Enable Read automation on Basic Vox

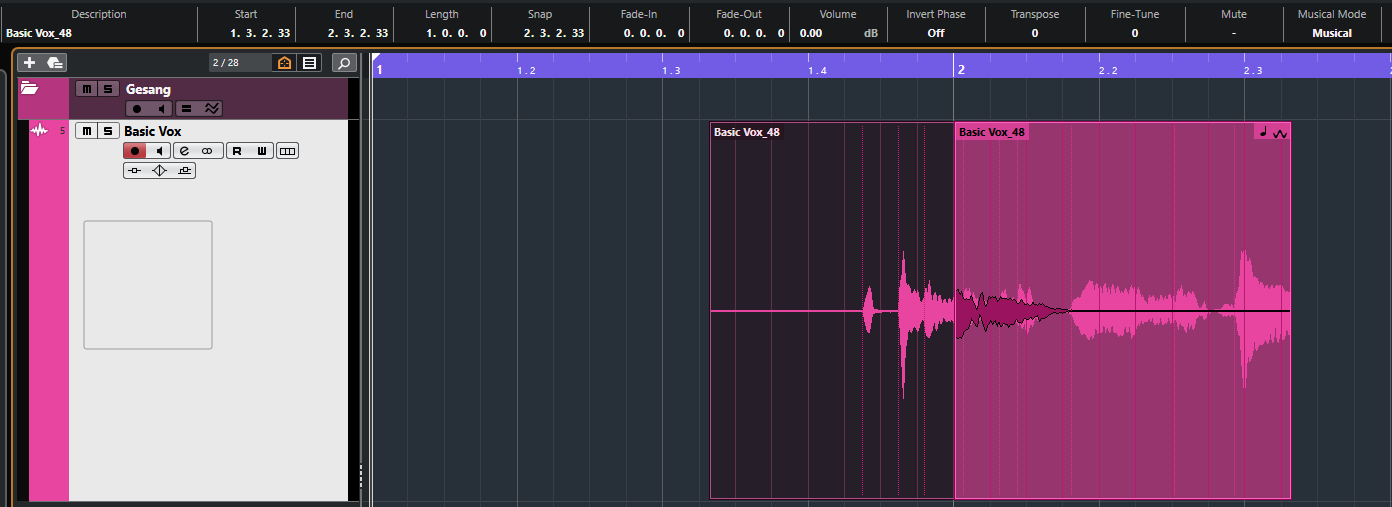(x=238, y=151)
